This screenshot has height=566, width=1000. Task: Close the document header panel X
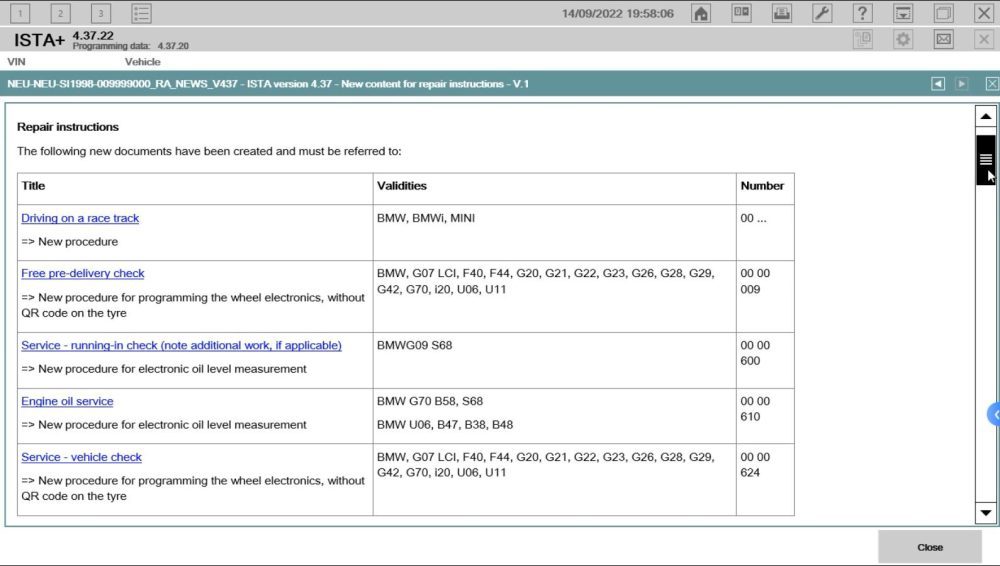tap(992, 84)
